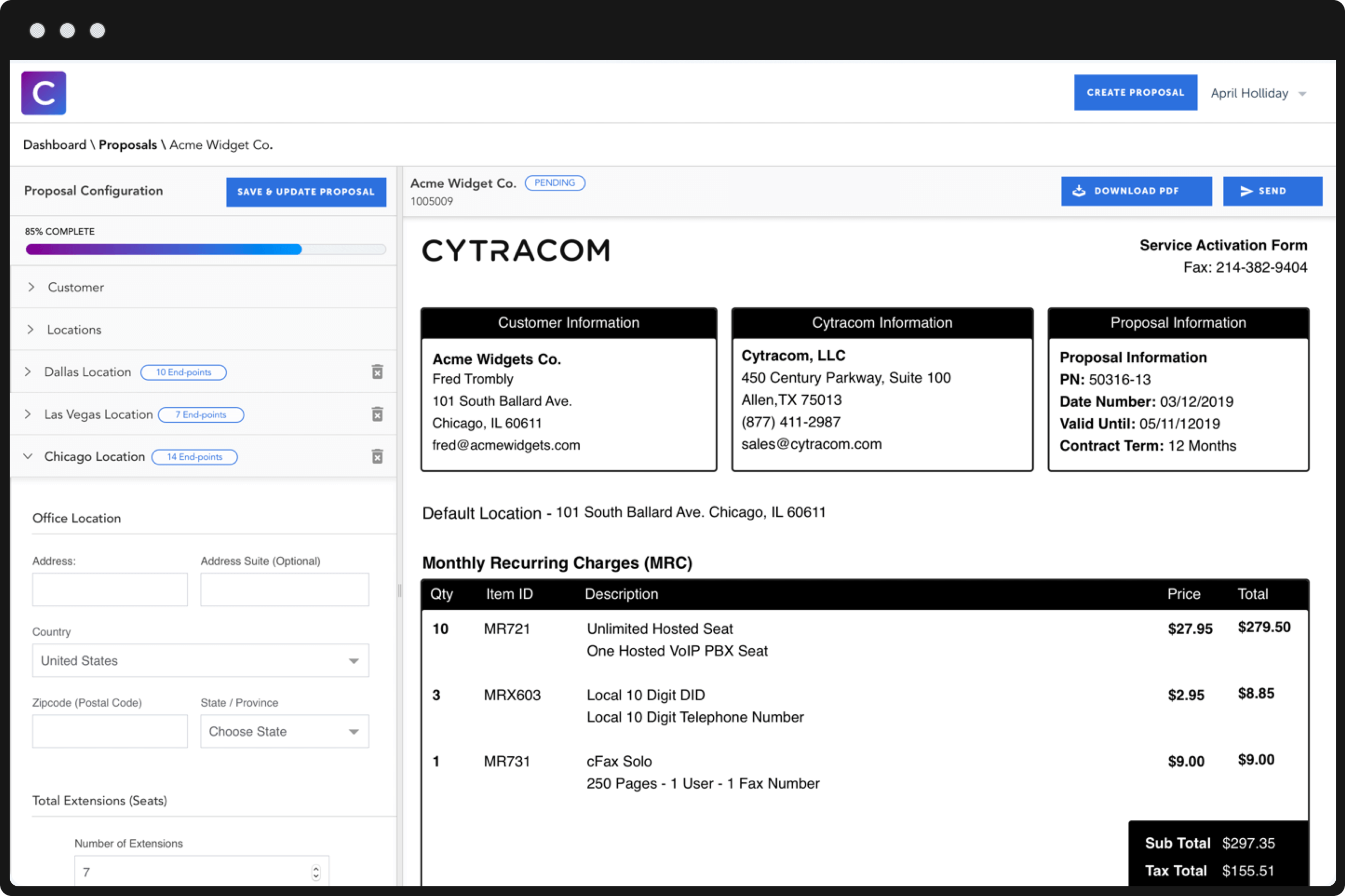Expand the Locations section
The height and width of the screenshot is (896, 1345).
(204, 330)
